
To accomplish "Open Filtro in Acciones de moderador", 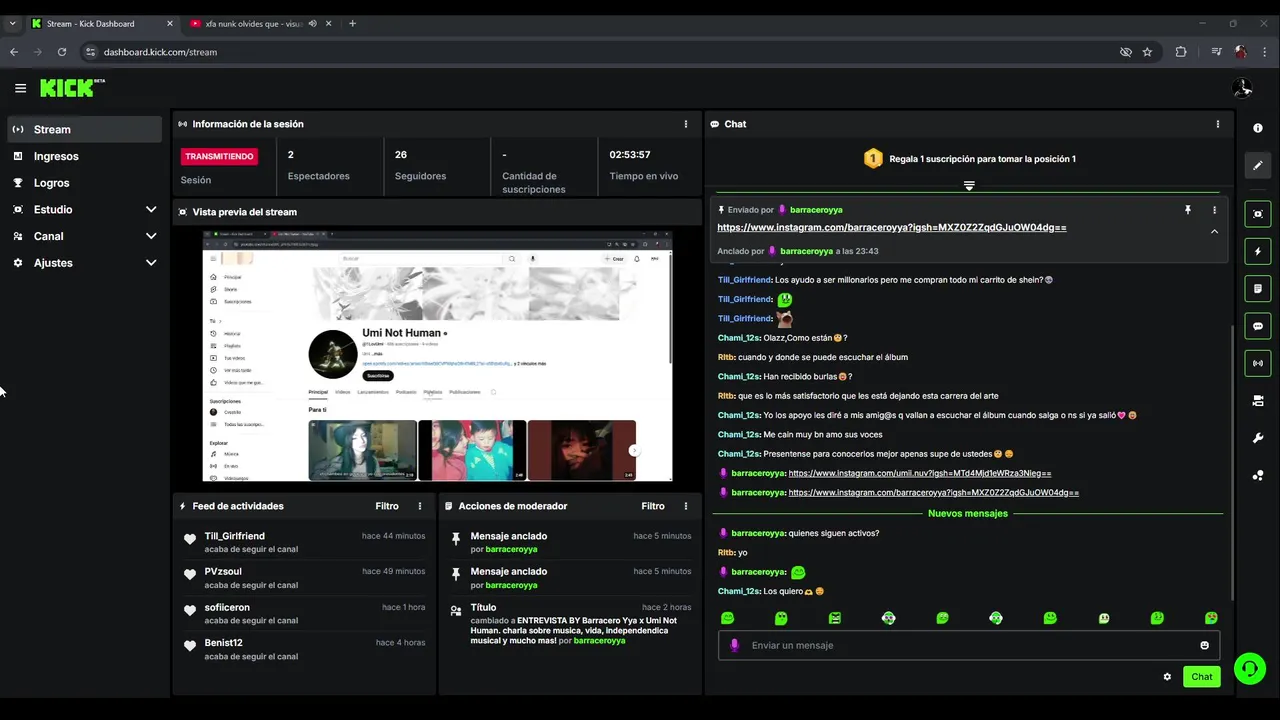I will [x=653, y=506].
